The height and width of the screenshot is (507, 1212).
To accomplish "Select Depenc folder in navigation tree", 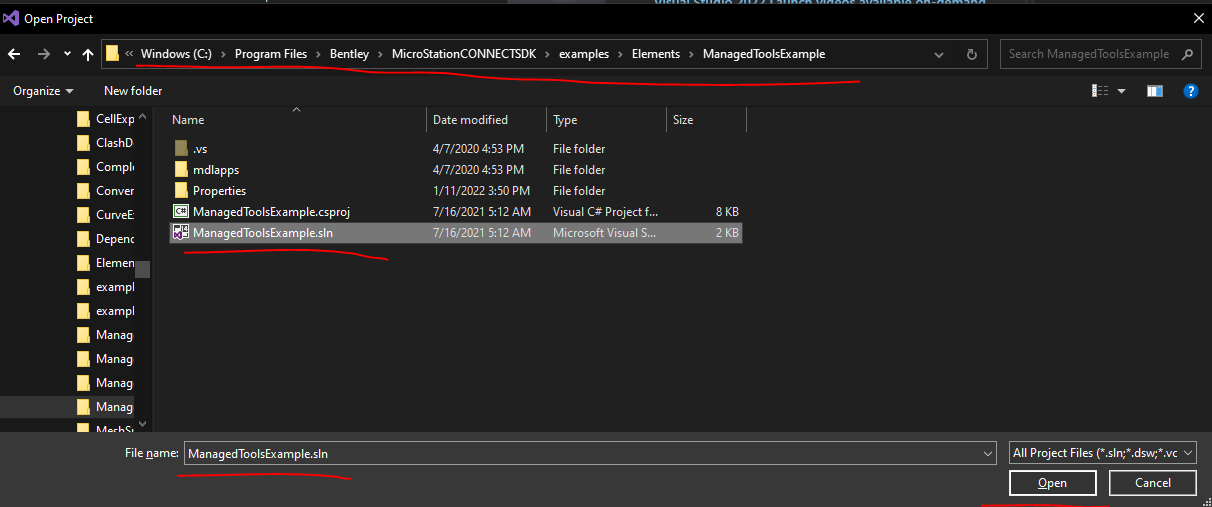I will point(105,238).
